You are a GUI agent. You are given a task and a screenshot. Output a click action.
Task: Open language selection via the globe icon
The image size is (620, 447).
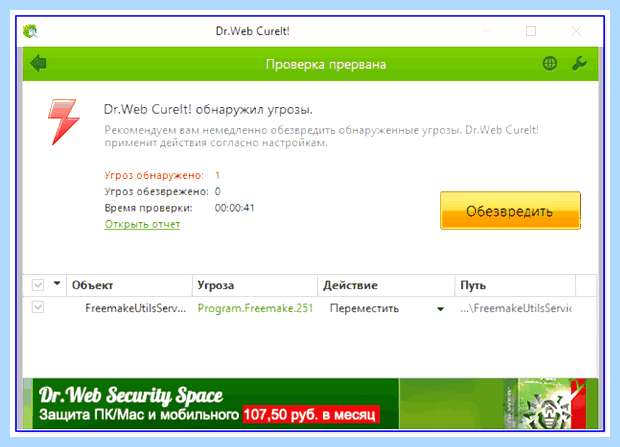click(x=550, y=63)
